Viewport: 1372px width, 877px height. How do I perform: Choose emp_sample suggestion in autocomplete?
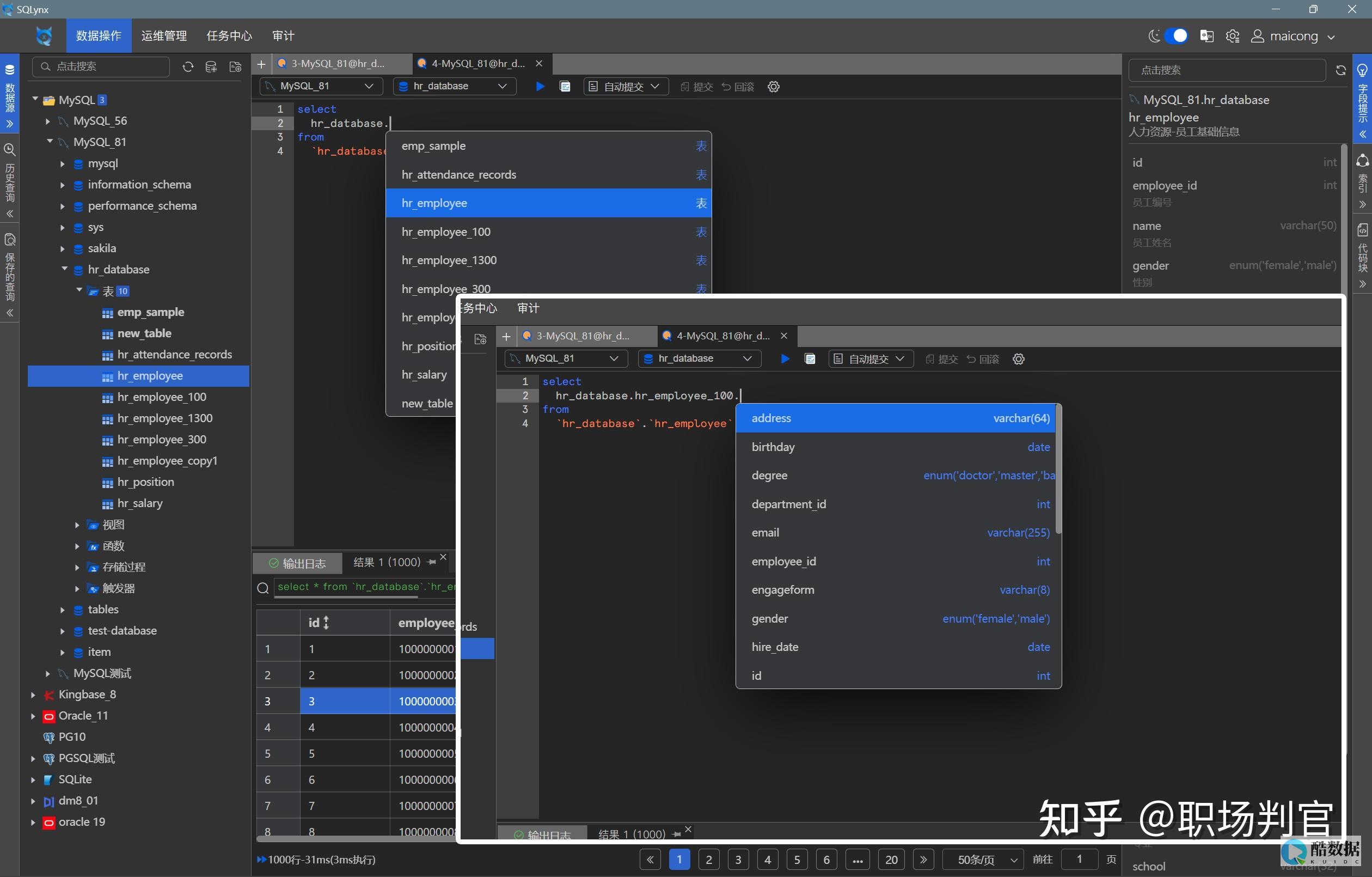[549, 146]
